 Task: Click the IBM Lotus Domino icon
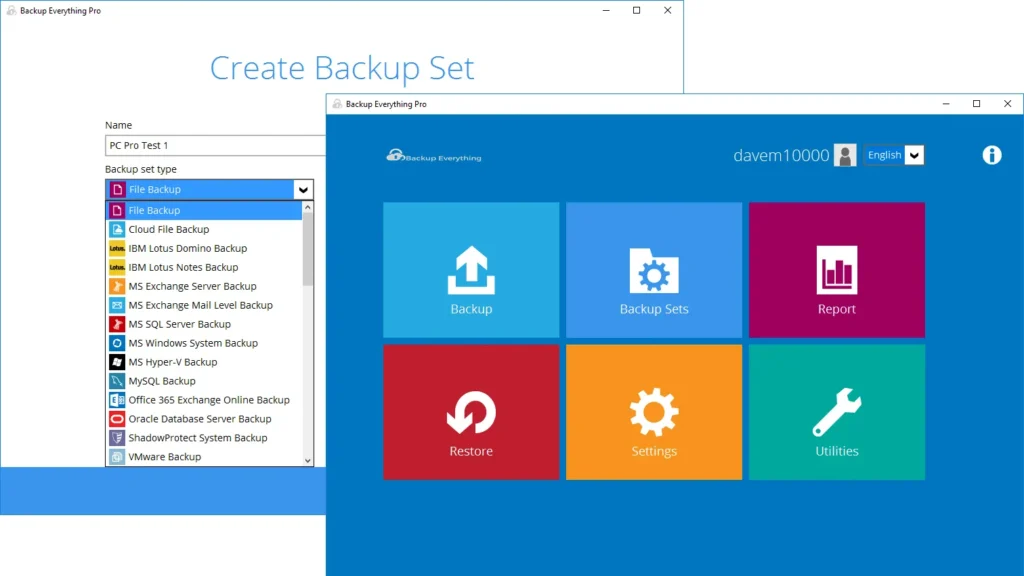(x=117, y=248)
